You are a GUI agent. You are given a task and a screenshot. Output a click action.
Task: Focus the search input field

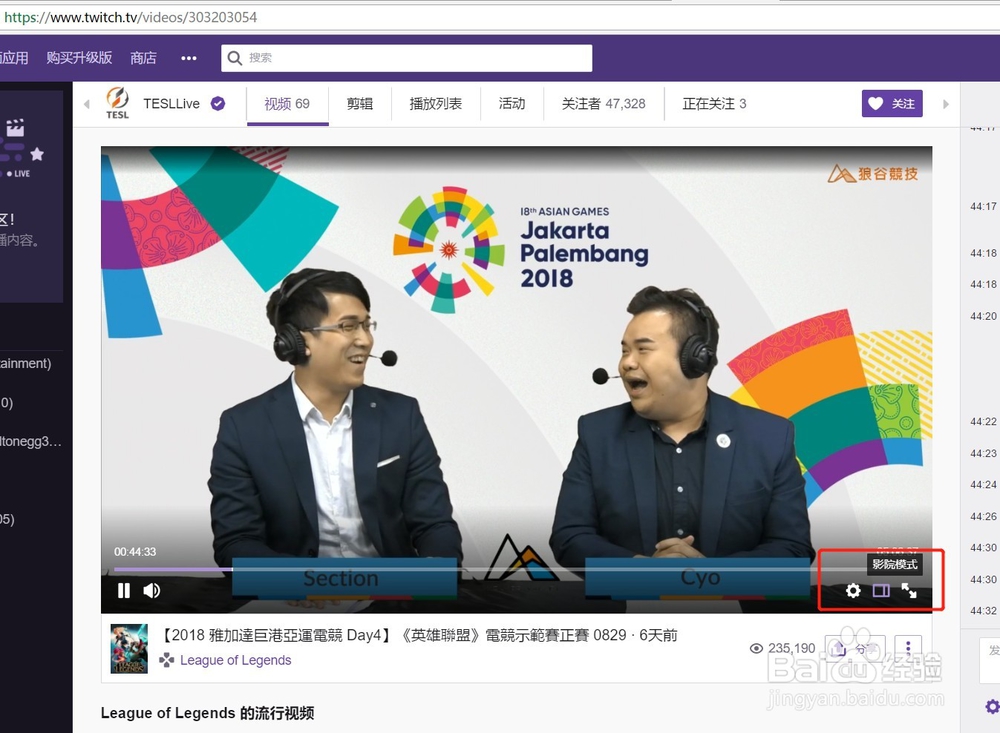tap(407, 58)
